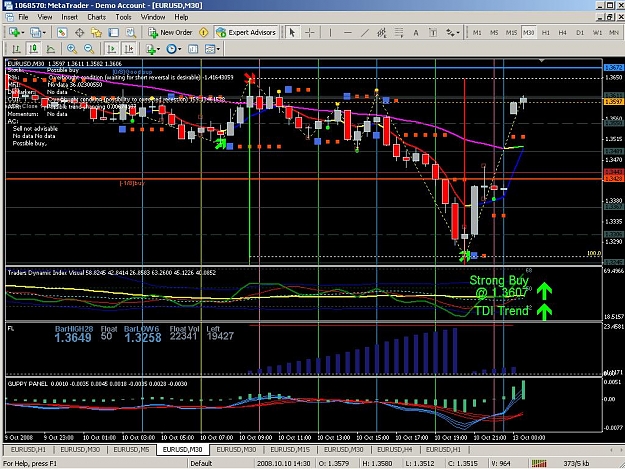Screen dimensions: 625x469
Task: Switch to the EURUSD,M15 chart tab
Action: coord(290,449)
